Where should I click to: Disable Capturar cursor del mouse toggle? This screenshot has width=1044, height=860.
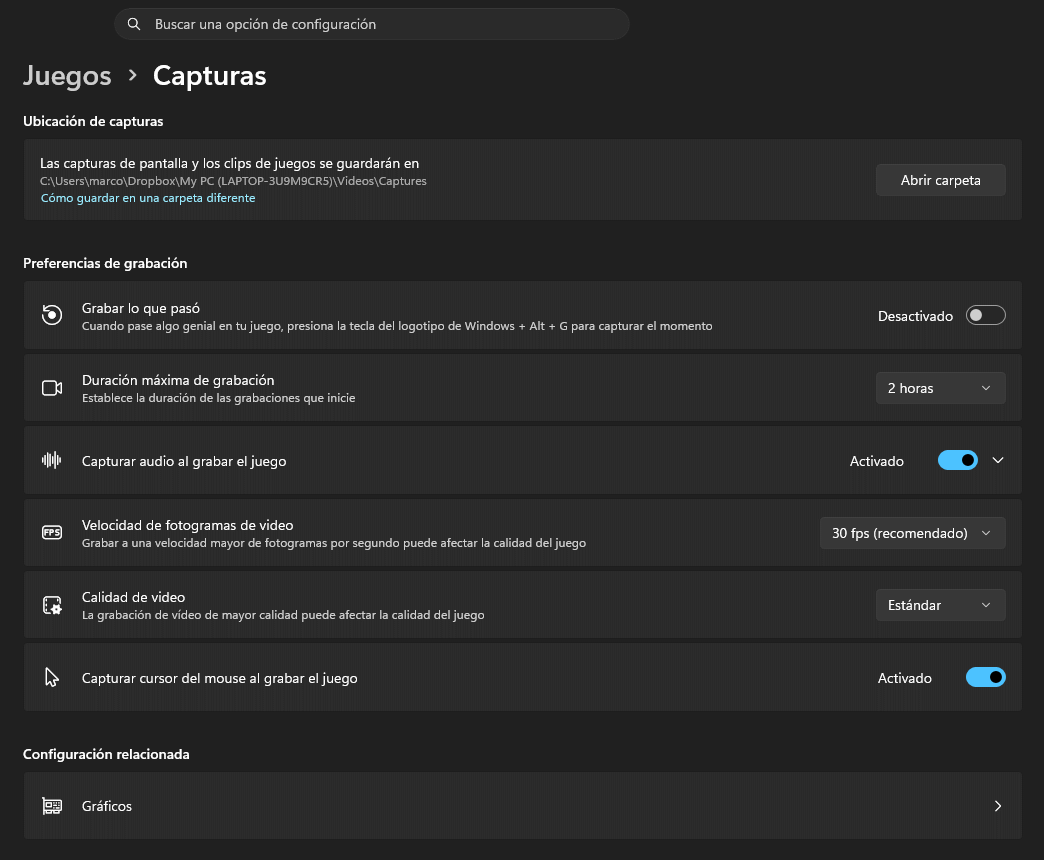click(x=985, y=678)
